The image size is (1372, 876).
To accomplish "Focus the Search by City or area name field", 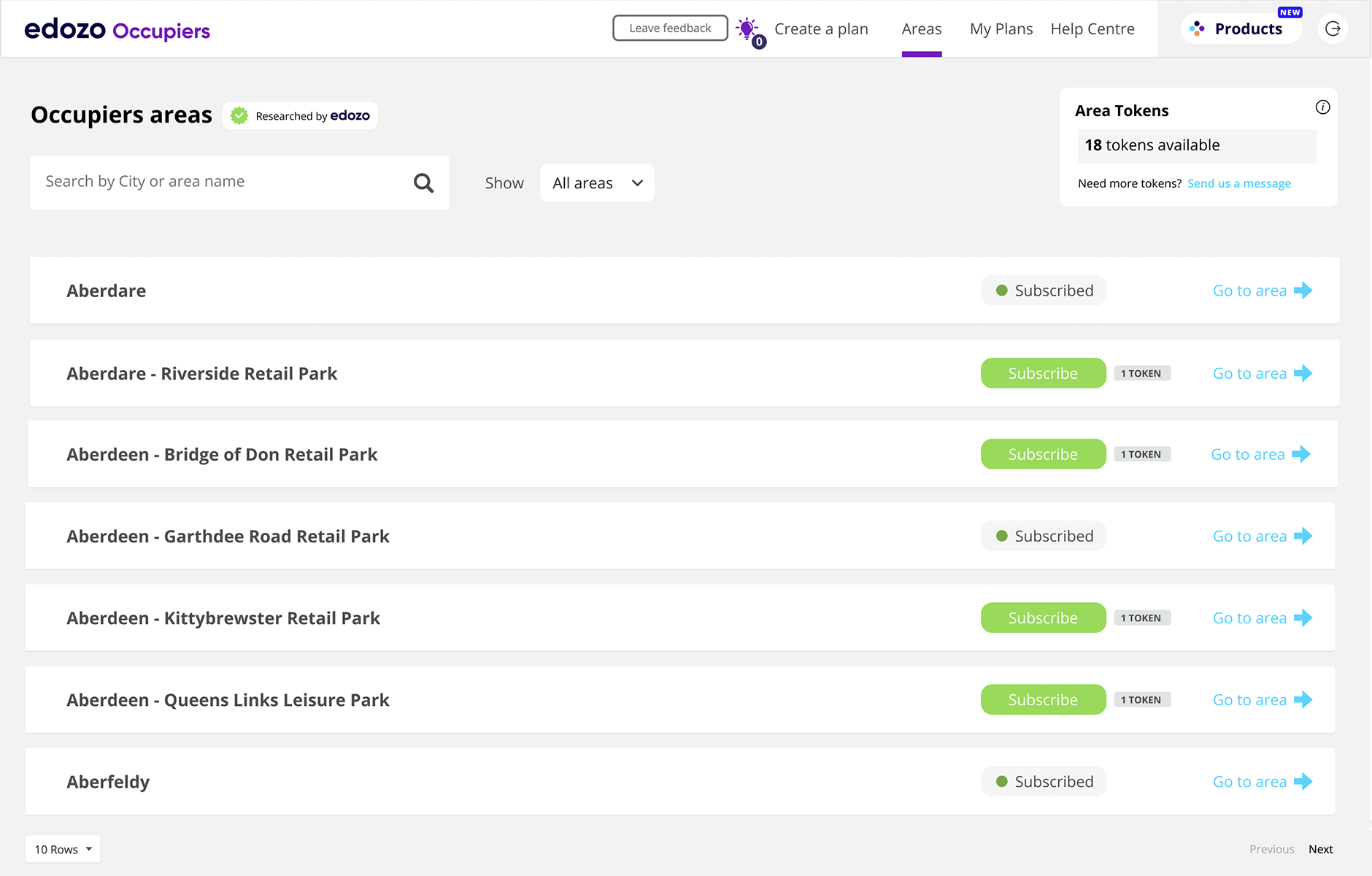I will pyautogui.click(x=239, y=182).
